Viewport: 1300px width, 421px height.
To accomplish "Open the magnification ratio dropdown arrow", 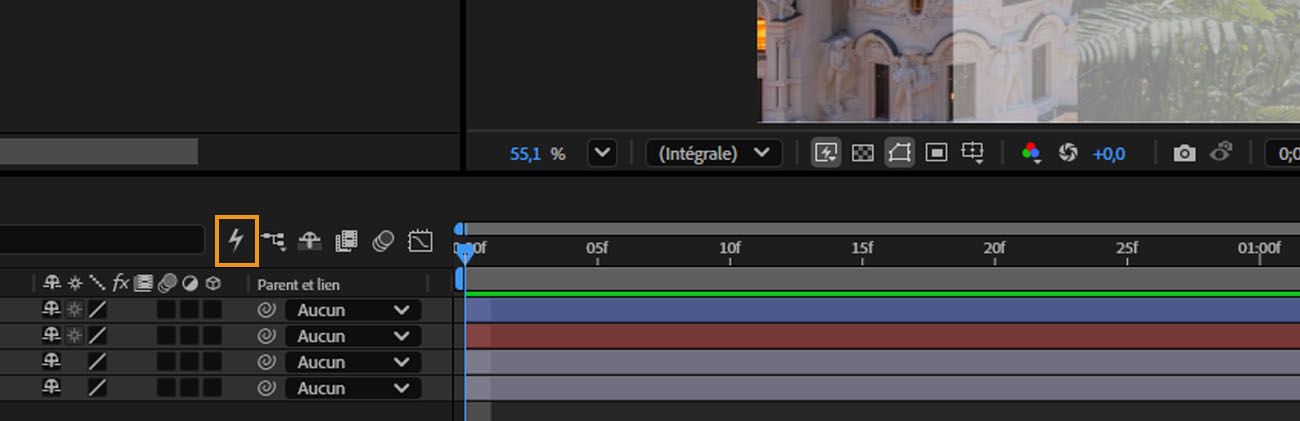I will [601, 153].
